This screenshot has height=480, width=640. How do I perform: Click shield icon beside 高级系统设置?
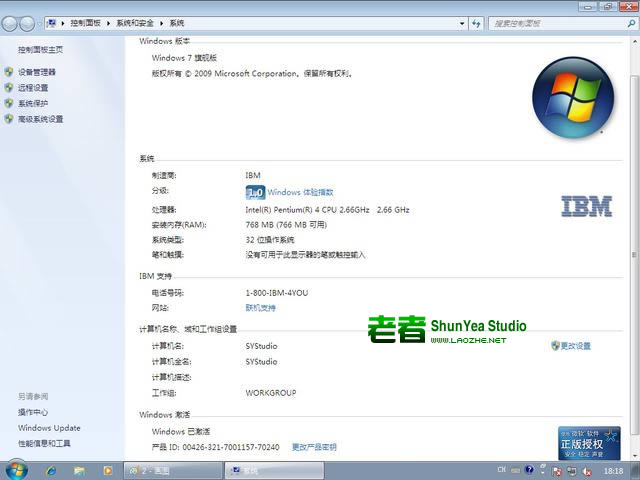click(9, 119)
